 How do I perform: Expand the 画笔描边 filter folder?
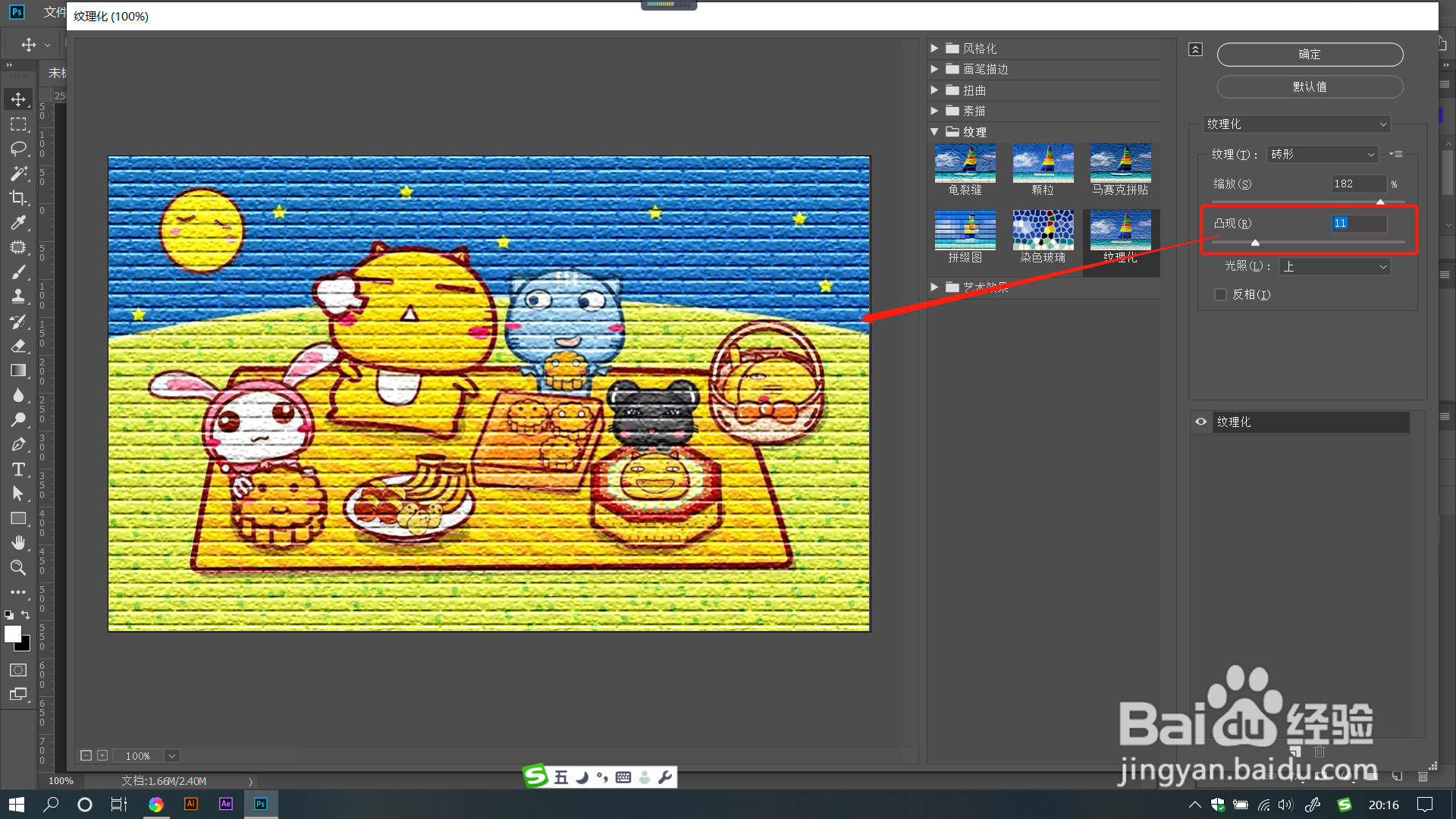934,69
